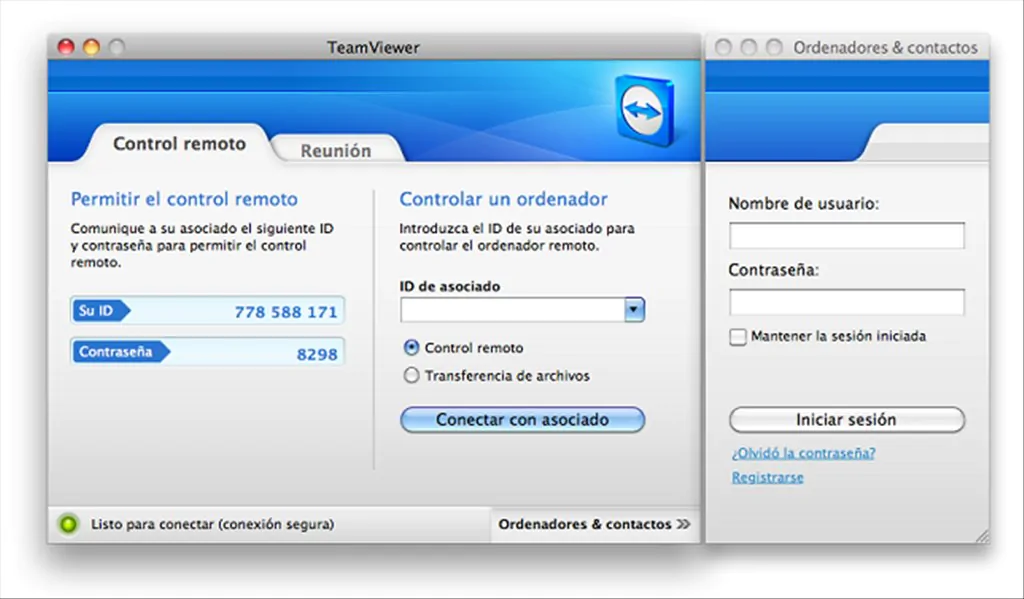The image size is (1024, 599).
Task: Click the Controlar un ordenador heading
Action: point(504,199)
